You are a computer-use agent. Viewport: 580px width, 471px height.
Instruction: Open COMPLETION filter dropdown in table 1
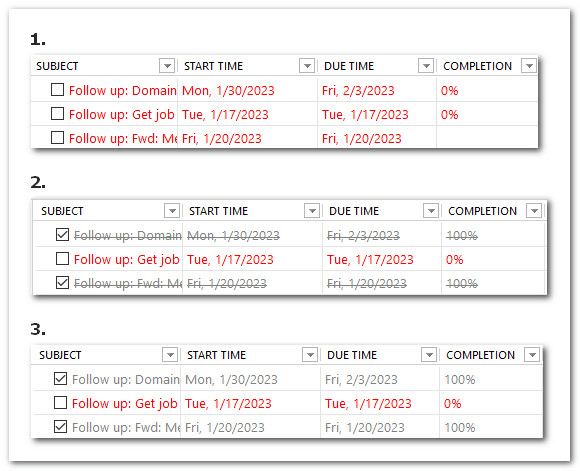pyautogui.click(x=529, y=66)
